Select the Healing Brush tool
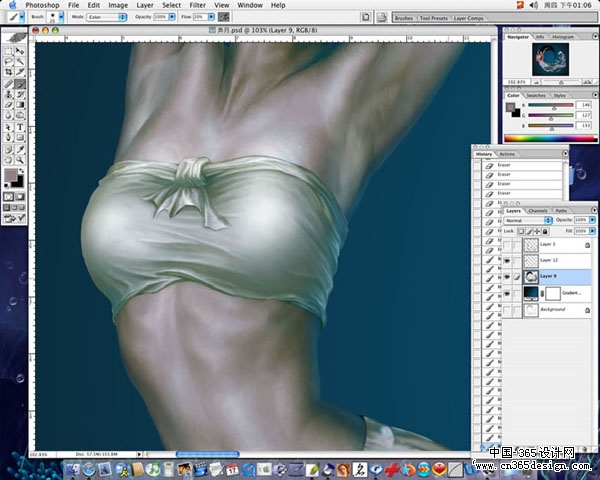 [8, 83]
